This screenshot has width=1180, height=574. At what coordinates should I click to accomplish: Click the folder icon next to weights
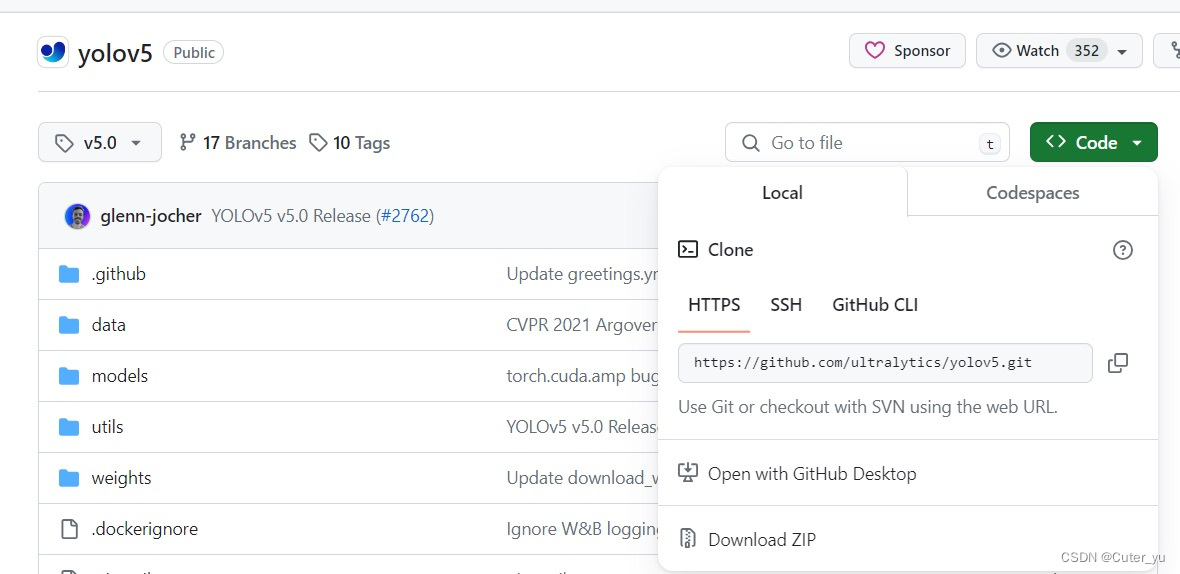click(x=69, y=478)
